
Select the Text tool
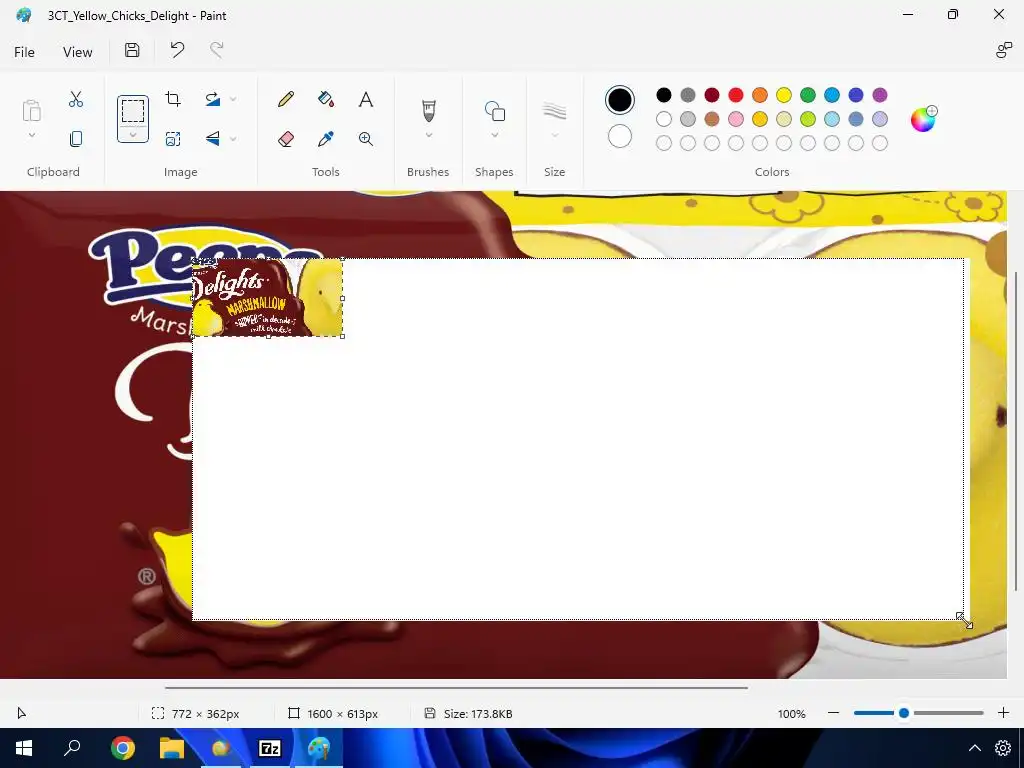pyautogui.click(x=366, y=99)
